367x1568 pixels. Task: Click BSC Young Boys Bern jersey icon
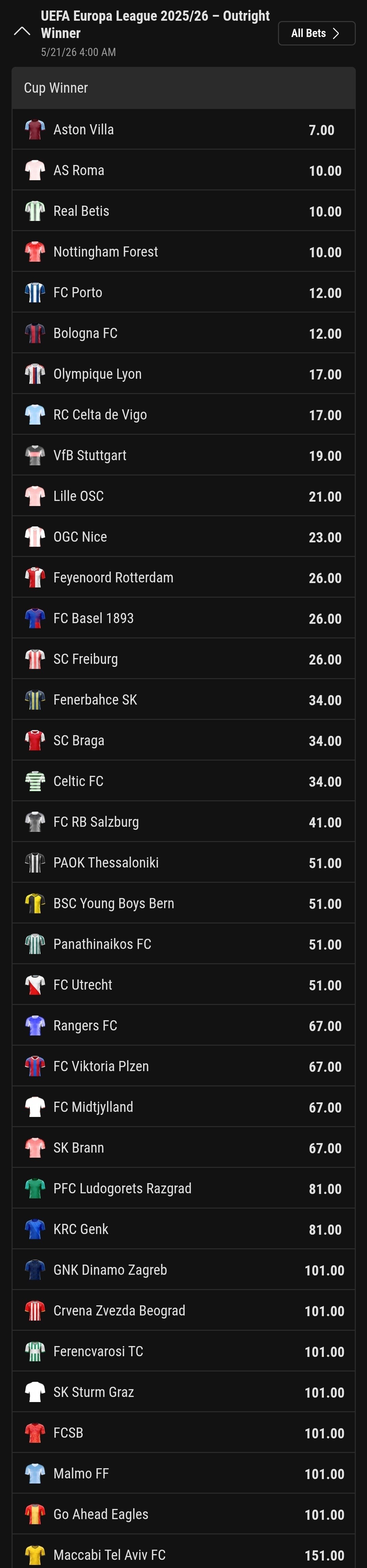click(35, 903)
